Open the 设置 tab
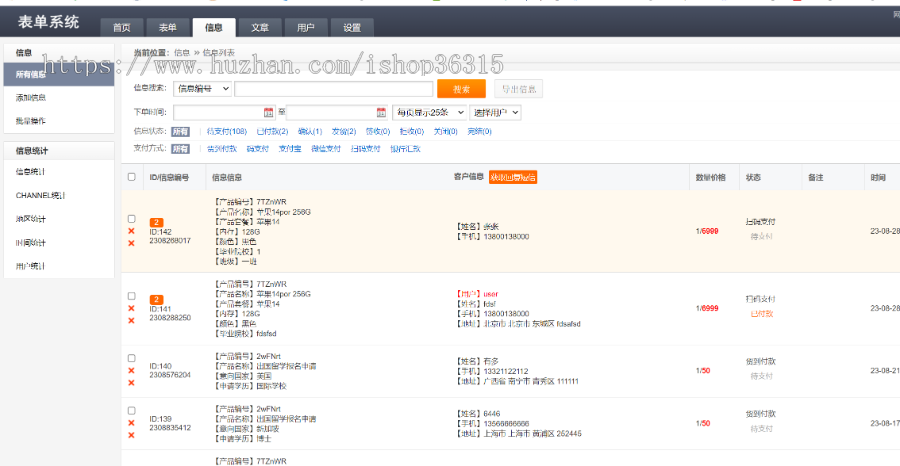Image resolution: width=900 pixels, height=466 pixels. pyautogui.click(x=352, y=28)
